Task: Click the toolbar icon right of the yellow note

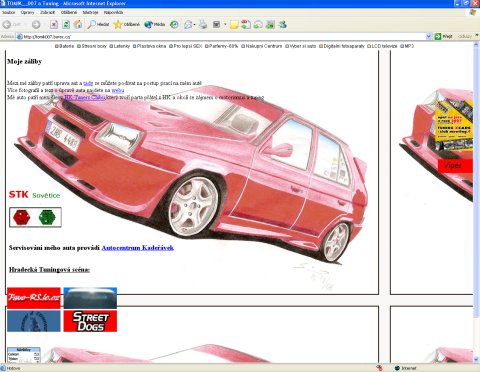Action: click(246, 24)
